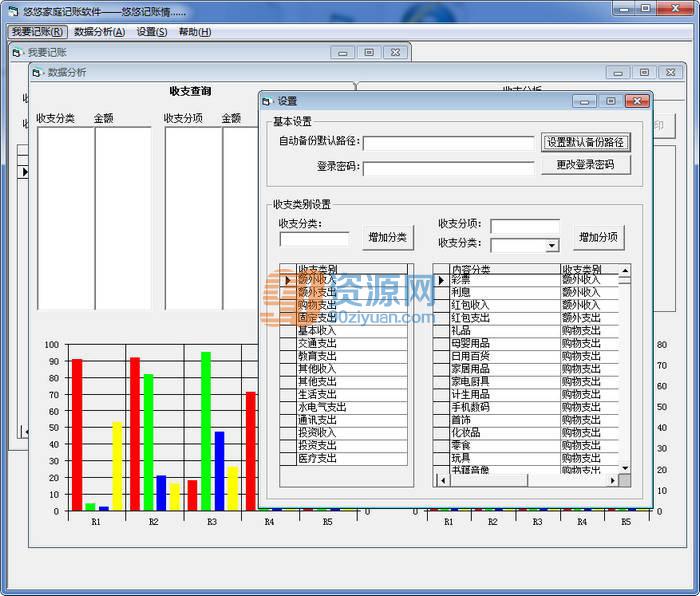
Task: Select the 红包收入 row
Action: click(526, 305)
